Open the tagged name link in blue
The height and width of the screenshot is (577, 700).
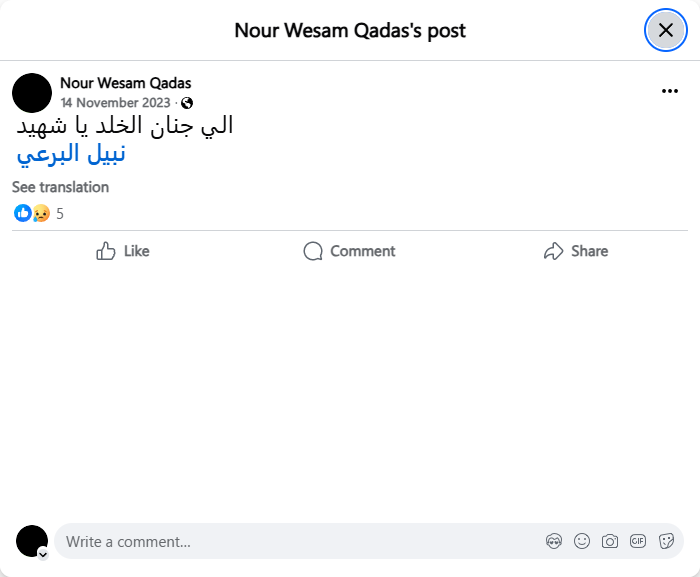[72, 155]
